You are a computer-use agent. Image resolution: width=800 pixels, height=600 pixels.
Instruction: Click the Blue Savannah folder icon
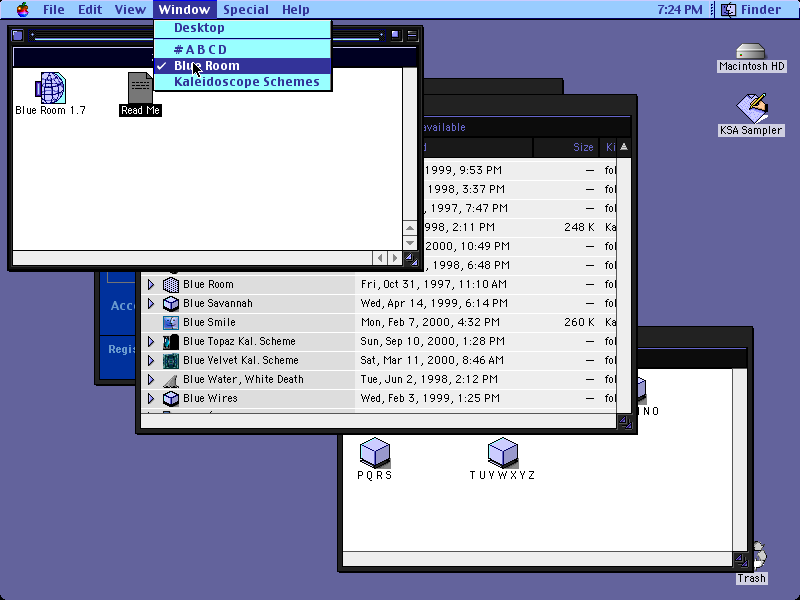pos(171,304)
